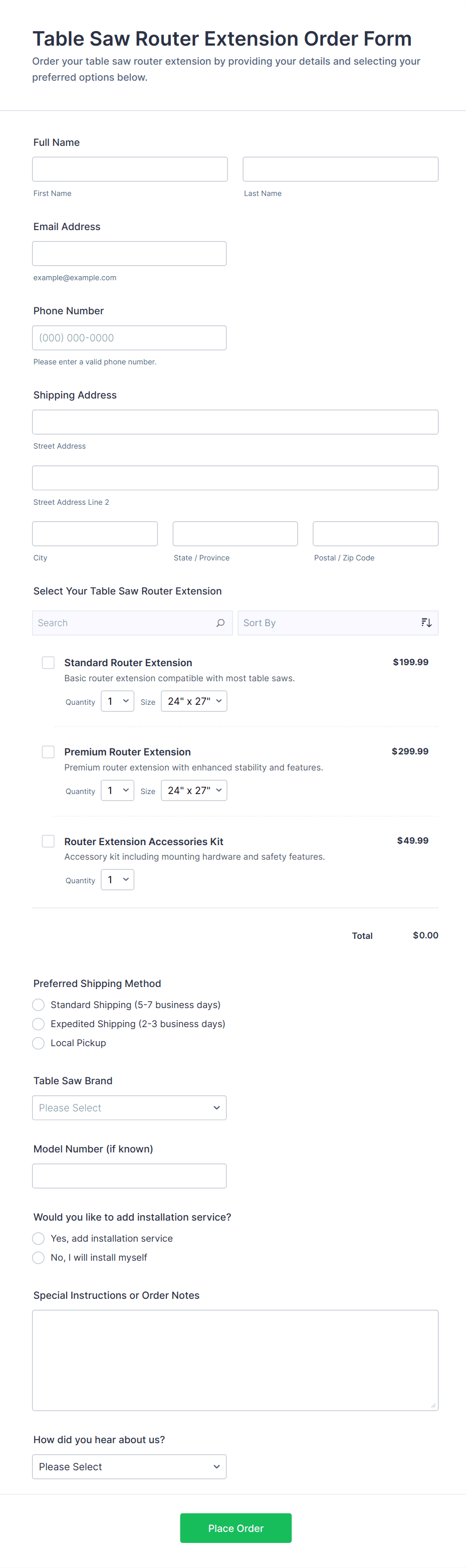Screen dimensions: 466x1568
Task: Click the Special Instructions text area
Action: 235,1360
